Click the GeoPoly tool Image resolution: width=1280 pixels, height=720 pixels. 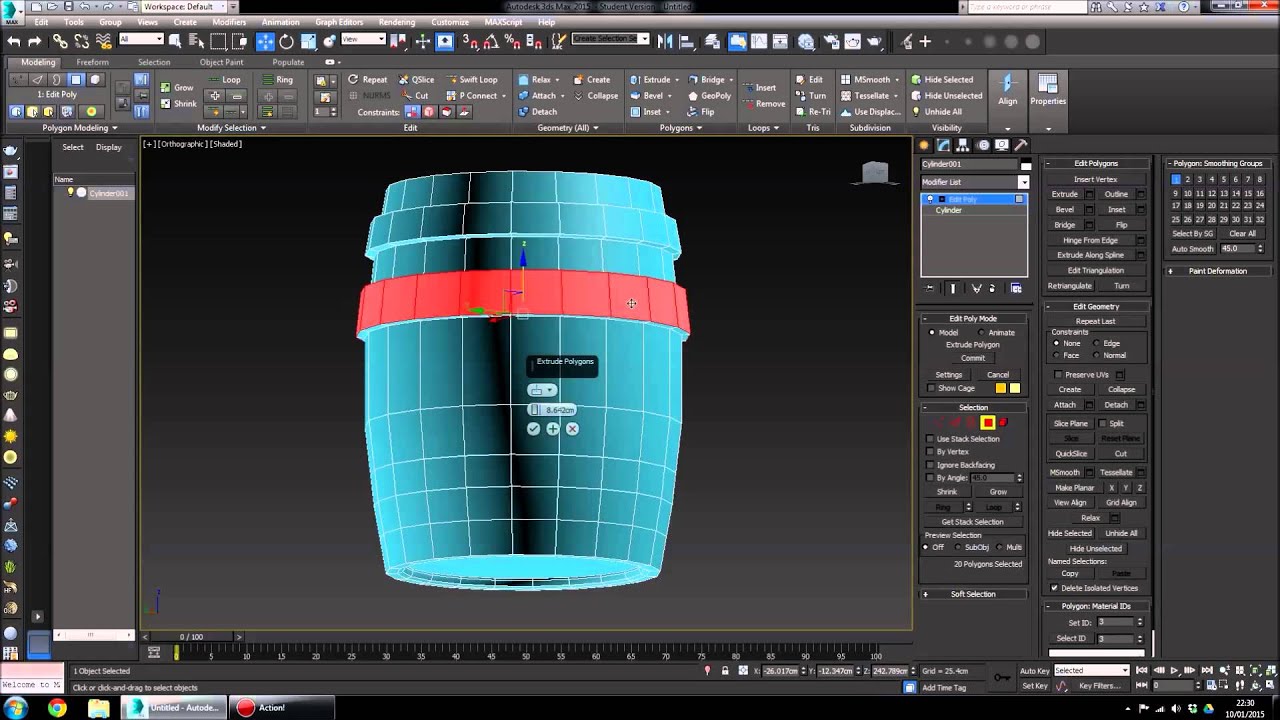(x=709, y=96)
